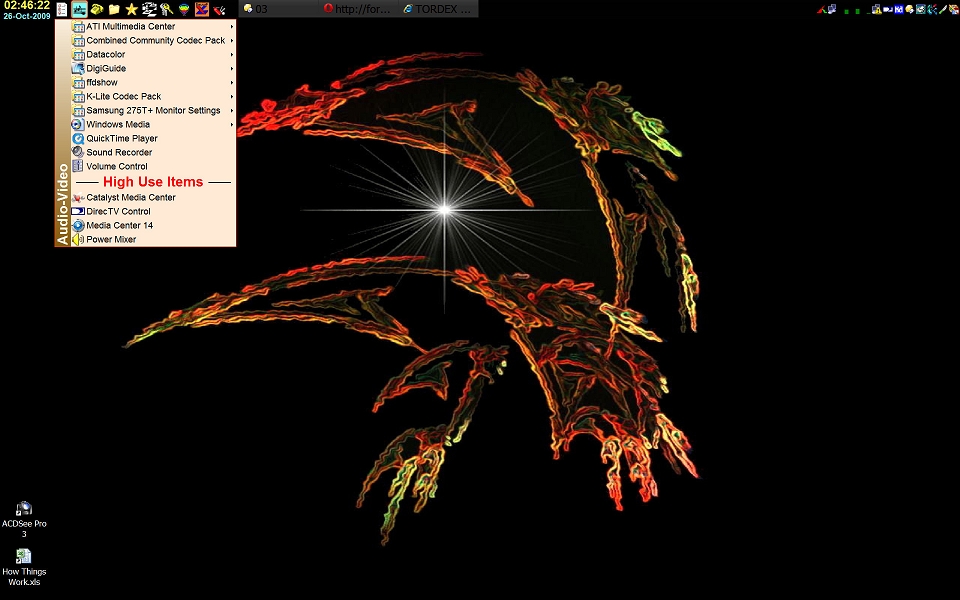
Task: Open Power Mixer menu entry
Action: [x=110, y=240]
